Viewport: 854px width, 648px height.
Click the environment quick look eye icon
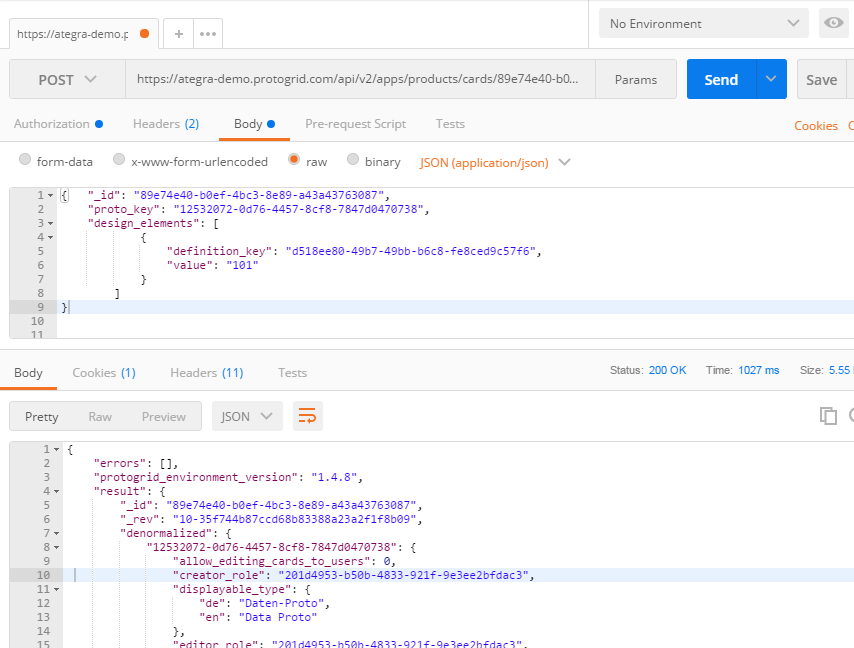[x=833, y=23]
